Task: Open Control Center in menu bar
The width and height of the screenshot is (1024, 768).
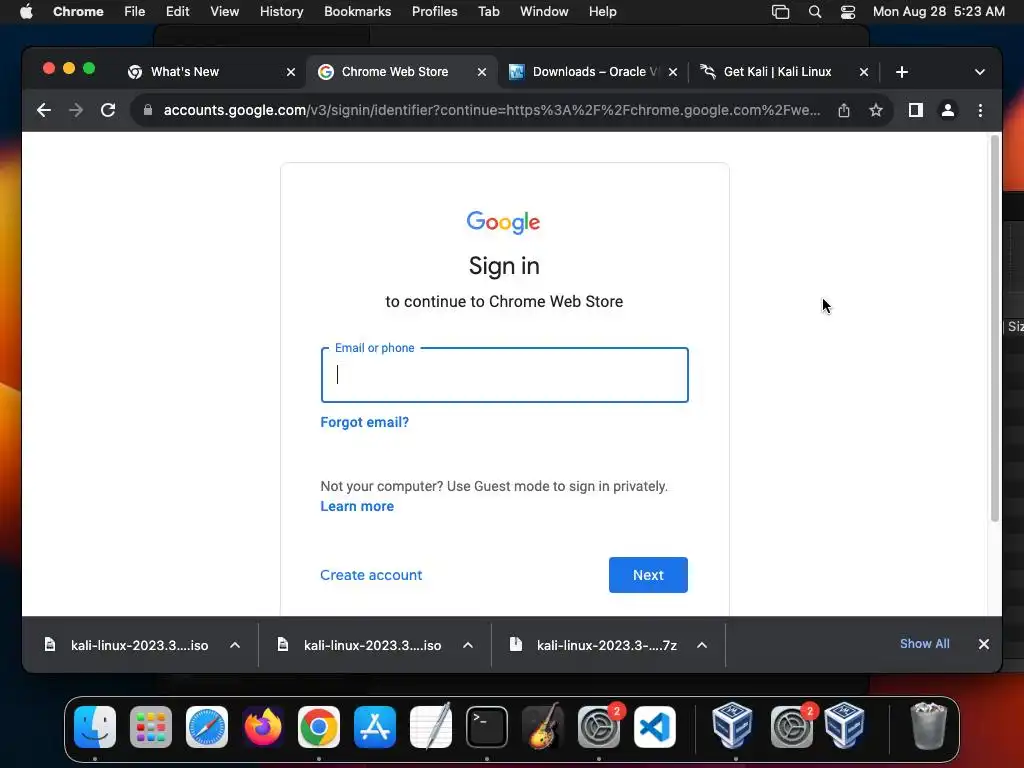Action: (x=848, y=12)
